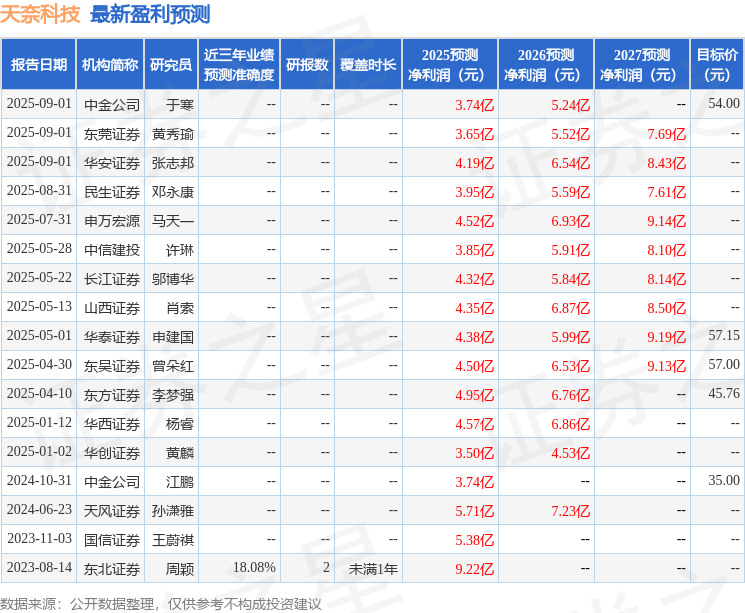This screenshot has height=613, width=745.
Task: Select the 申万宏源 institution cell
Action: pyautogui.click(x=111, y=220)
